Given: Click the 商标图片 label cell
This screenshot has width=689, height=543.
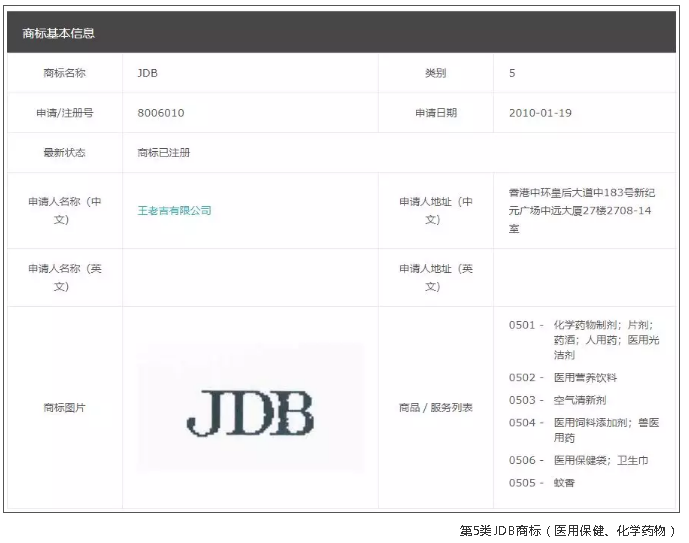Looking at the screenshot, I should point(65,408).
